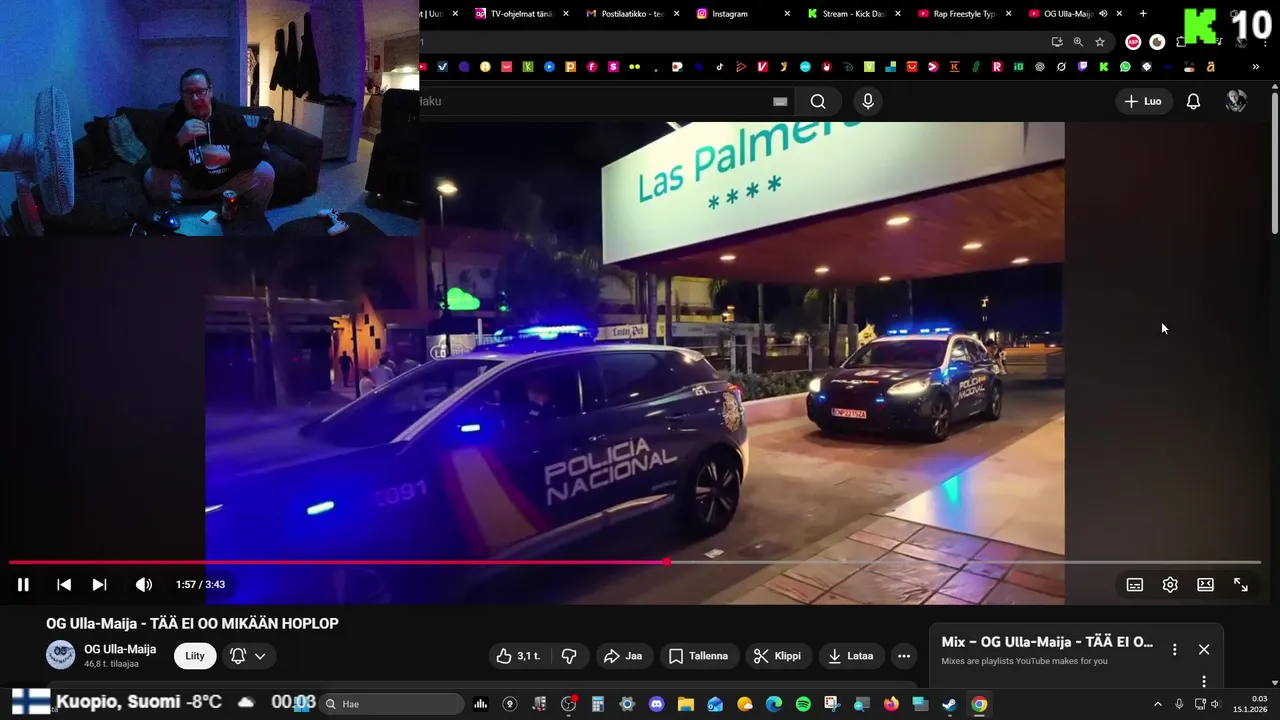
Task: Dislike the video
Action: click(x=569, y=656)
